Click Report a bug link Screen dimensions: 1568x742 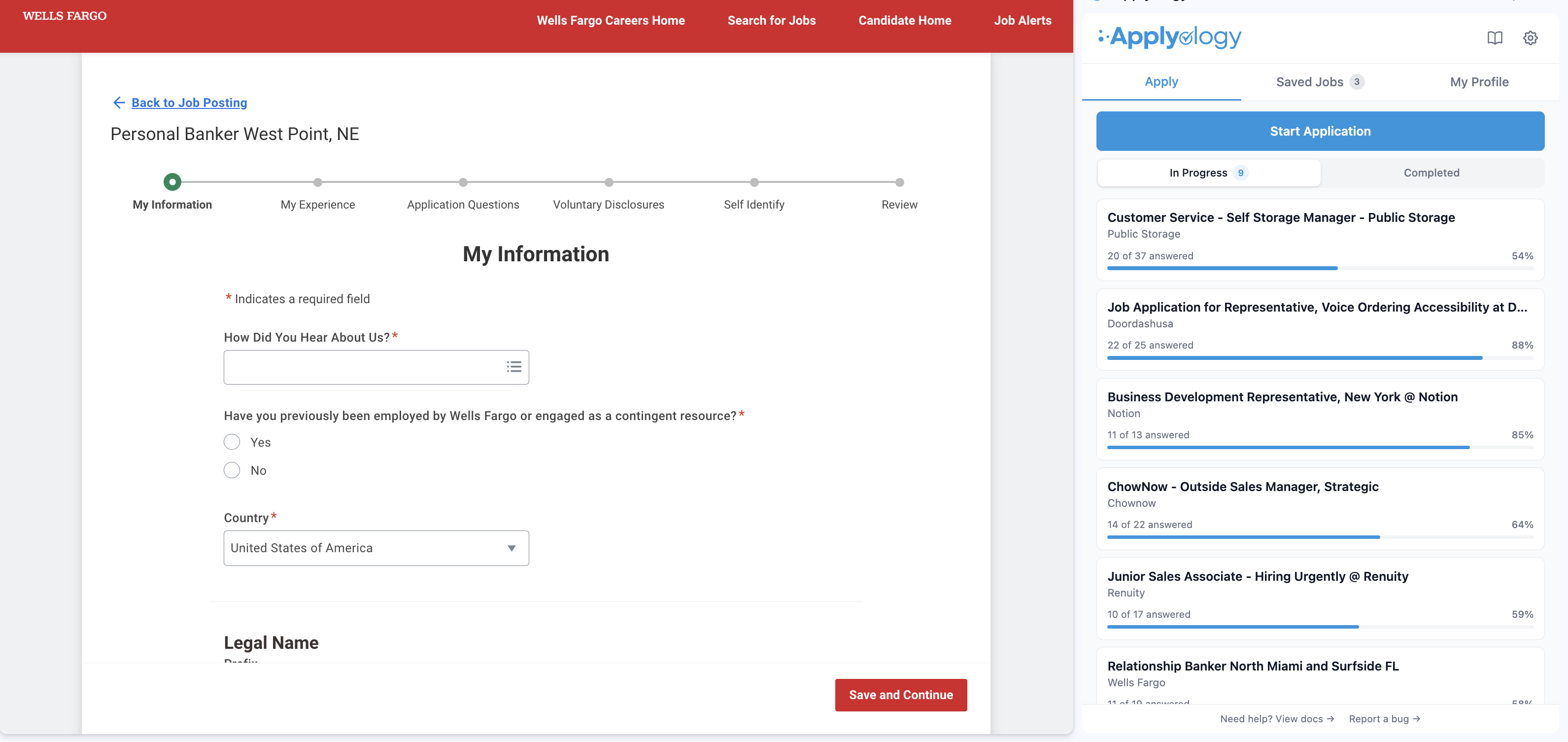1384,719
